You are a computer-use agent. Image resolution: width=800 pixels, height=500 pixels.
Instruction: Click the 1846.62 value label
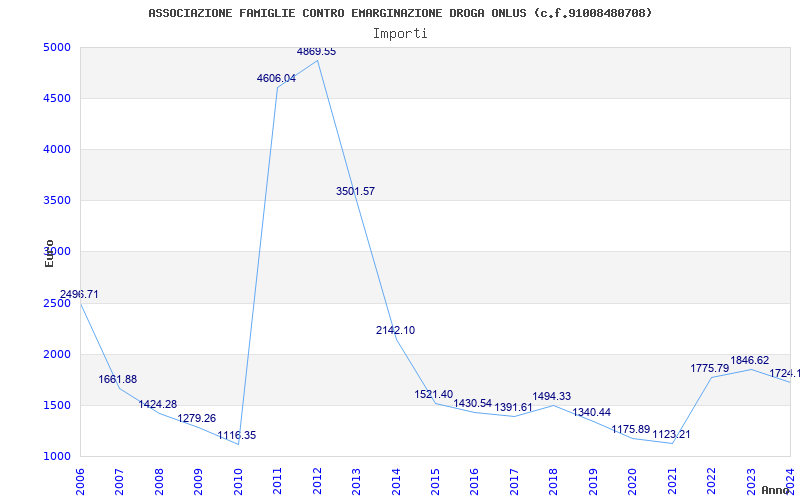[749, 361]
